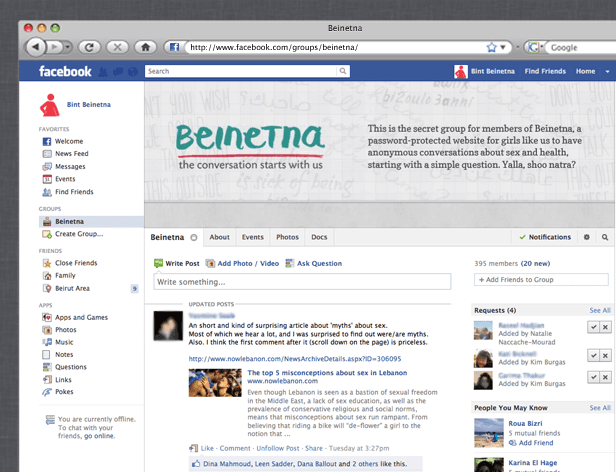Click the Write something post box

302,282
